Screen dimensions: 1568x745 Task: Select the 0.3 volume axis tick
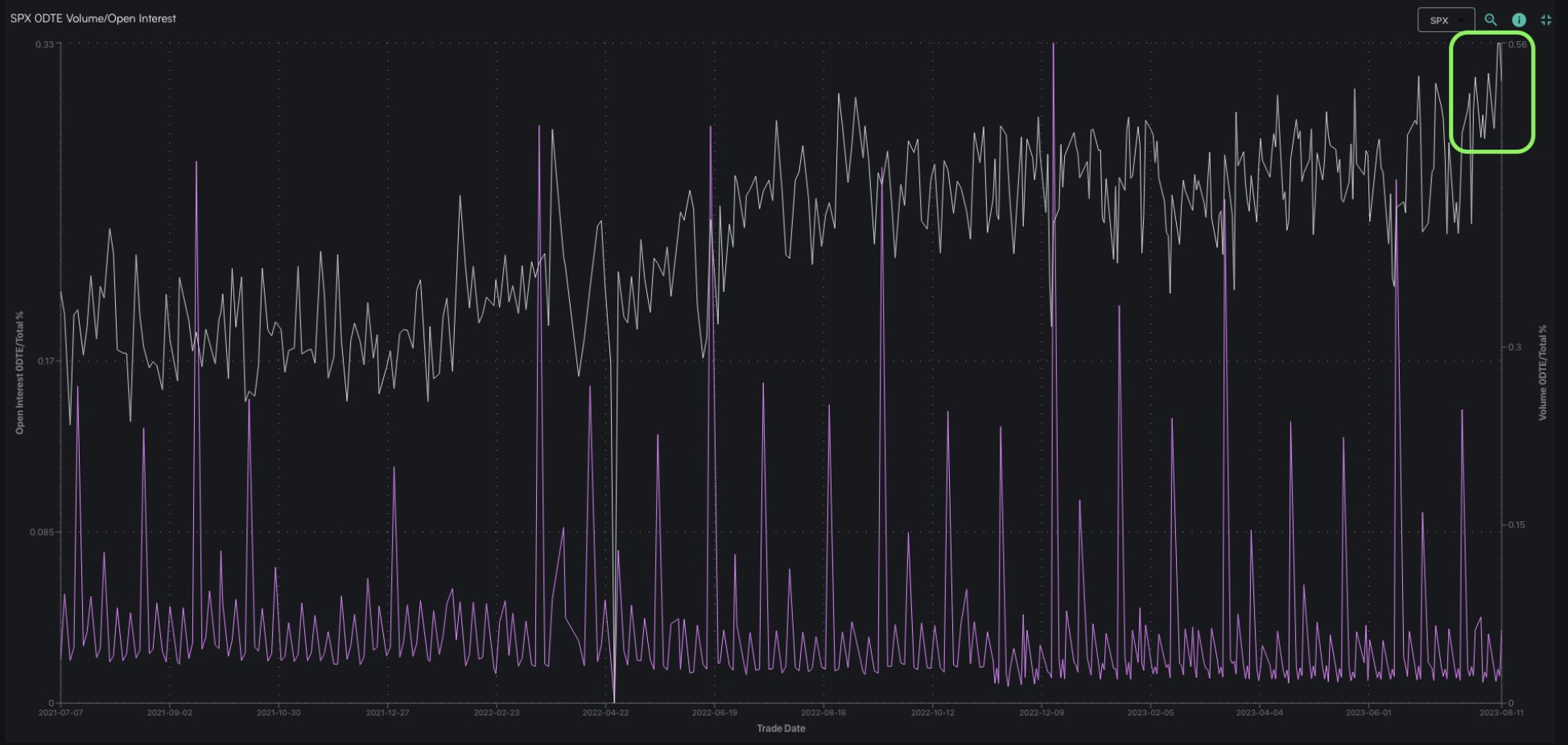tap(1515, 347)
